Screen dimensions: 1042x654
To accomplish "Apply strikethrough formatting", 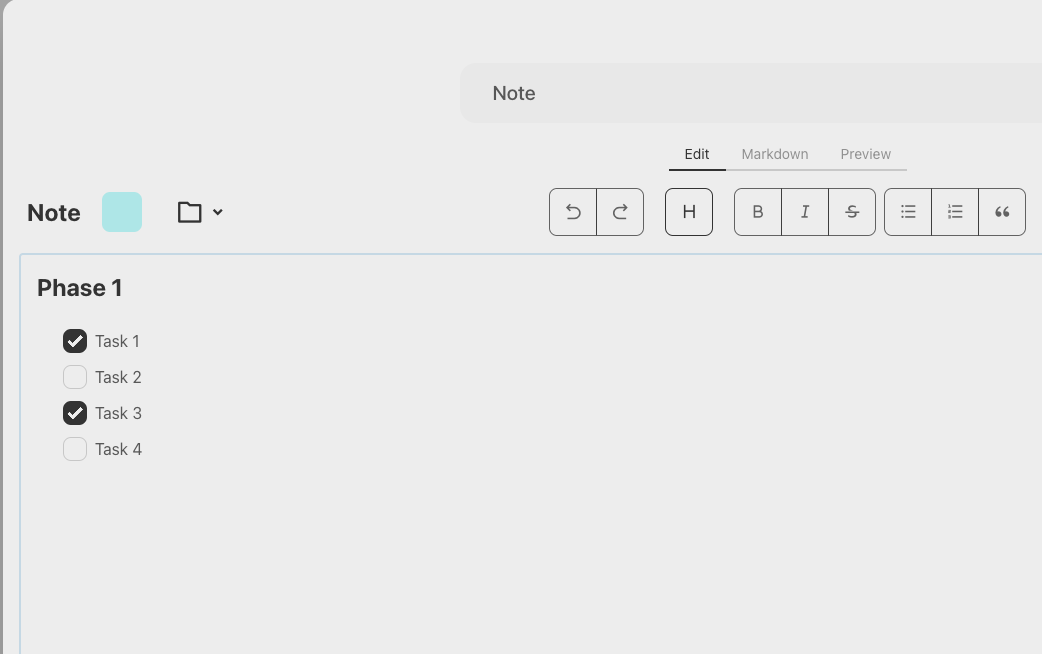I will [852, 212].
